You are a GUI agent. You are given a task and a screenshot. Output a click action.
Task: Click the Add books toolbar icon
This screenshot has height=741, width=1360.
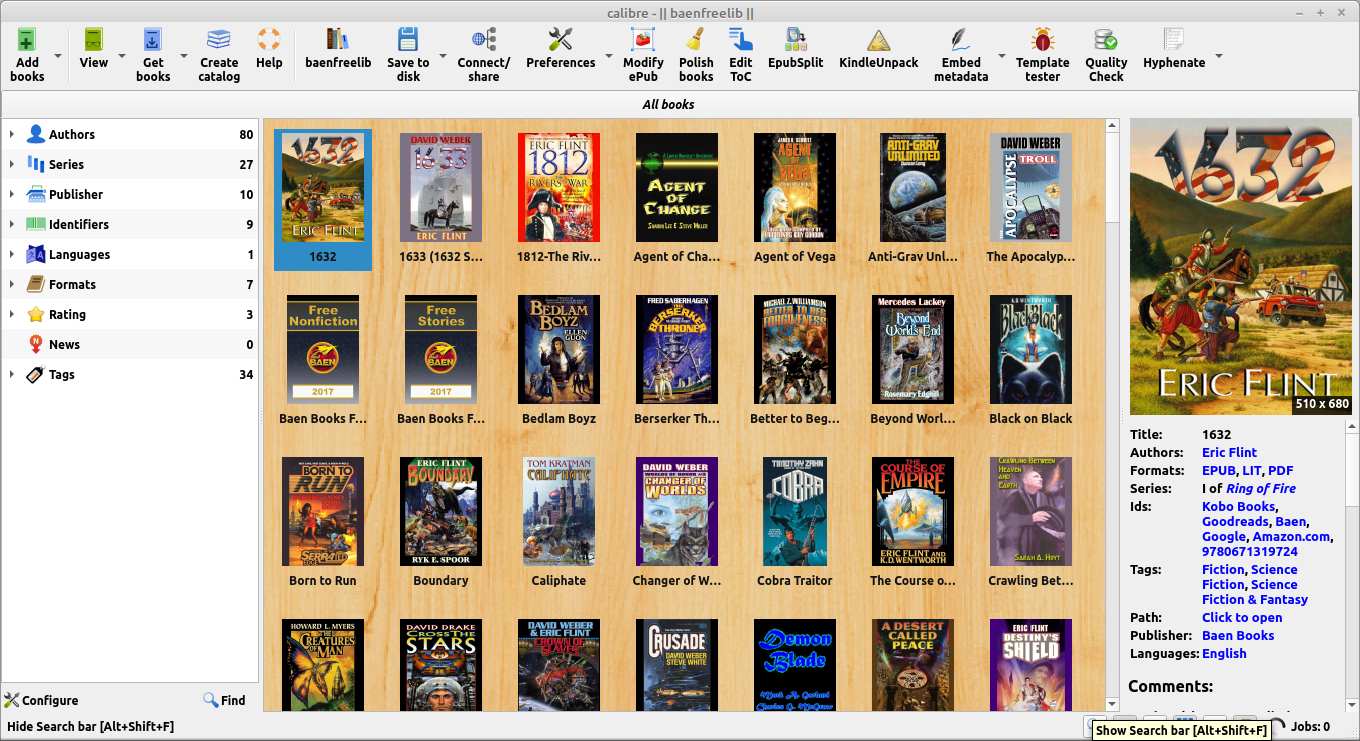tap(27, 40)
